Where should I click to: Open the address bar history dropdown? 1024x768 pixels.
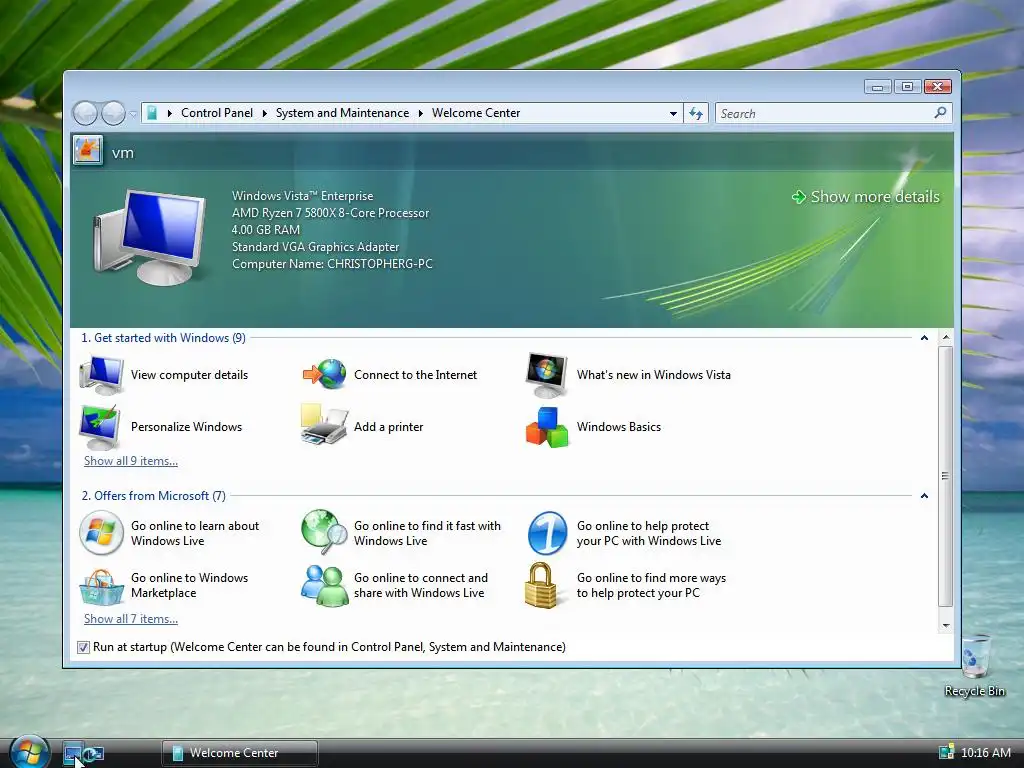(673, 114)
